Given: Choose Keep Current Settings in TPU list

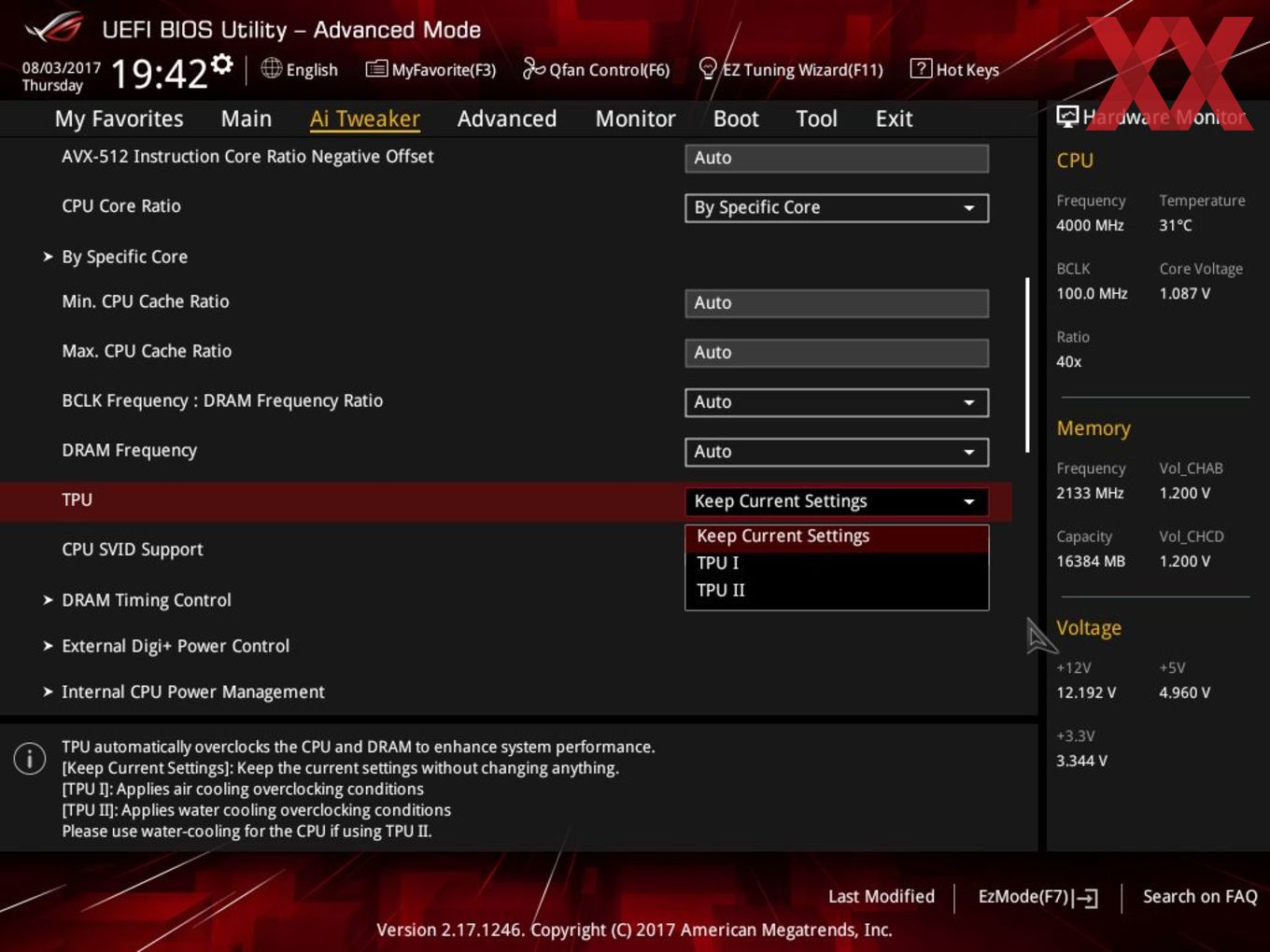Looking at the screenshot, I should (x=837, y=537).
